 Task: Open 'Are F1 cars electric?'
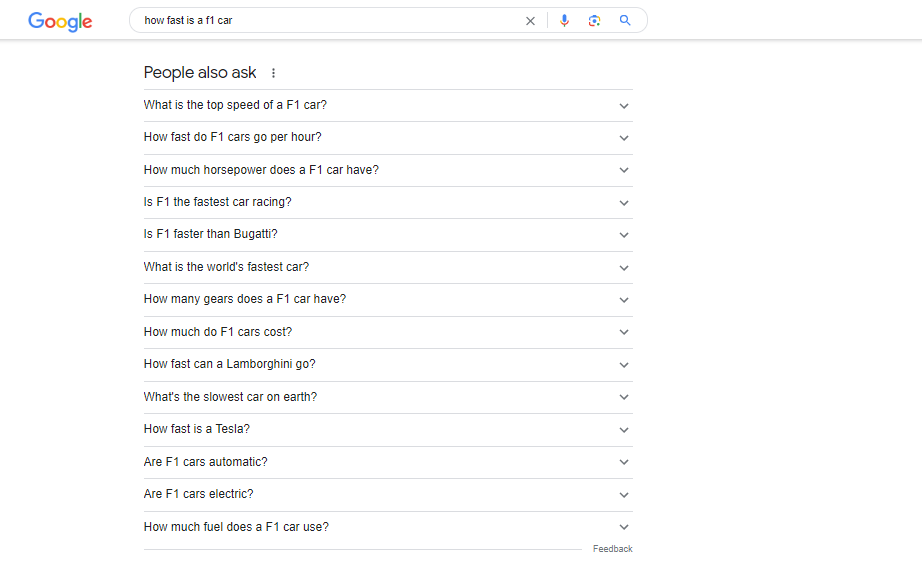(x=198, y=494)
